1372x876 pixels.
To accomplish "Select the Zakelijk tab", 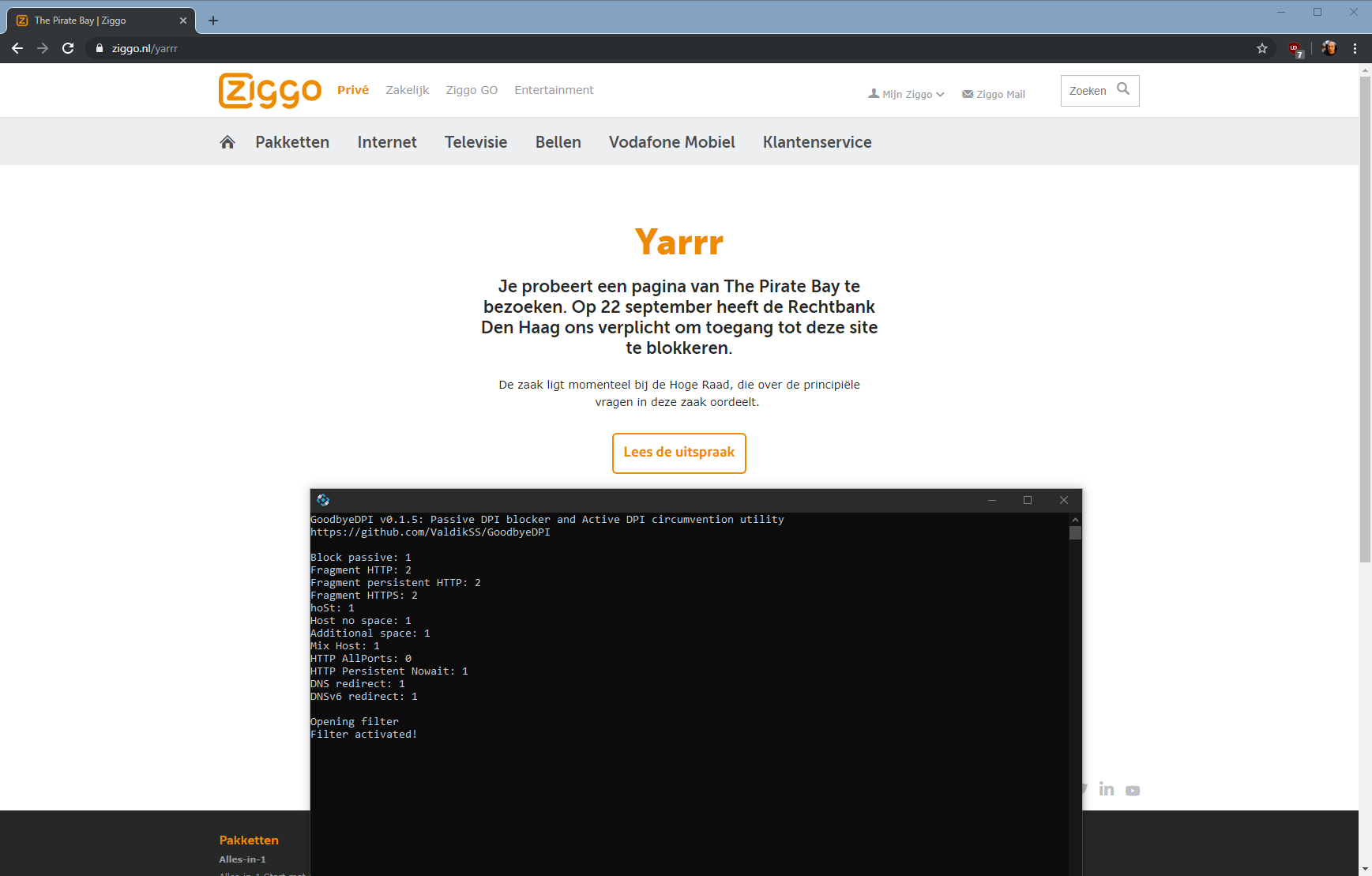I will [408, 90].
